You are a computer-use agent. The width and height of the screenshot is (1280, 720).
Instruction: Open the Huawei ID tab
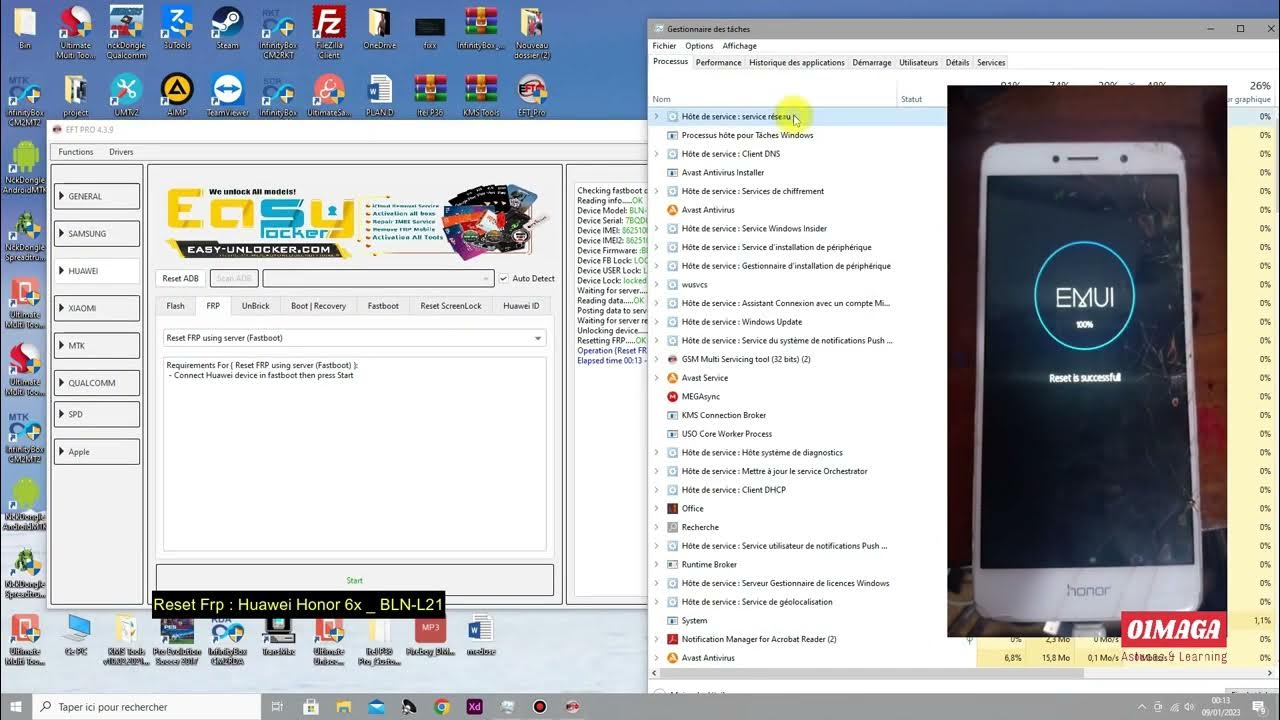pos(521,306)
